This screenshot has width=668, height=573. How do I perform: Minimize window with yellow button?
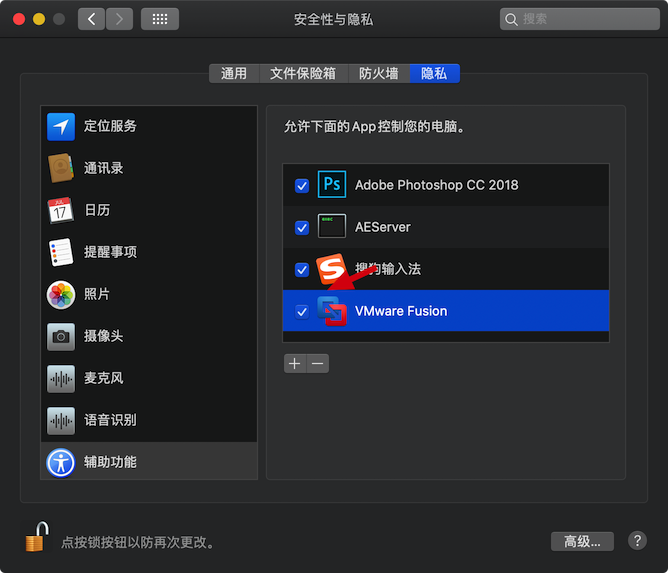[39, 19]
